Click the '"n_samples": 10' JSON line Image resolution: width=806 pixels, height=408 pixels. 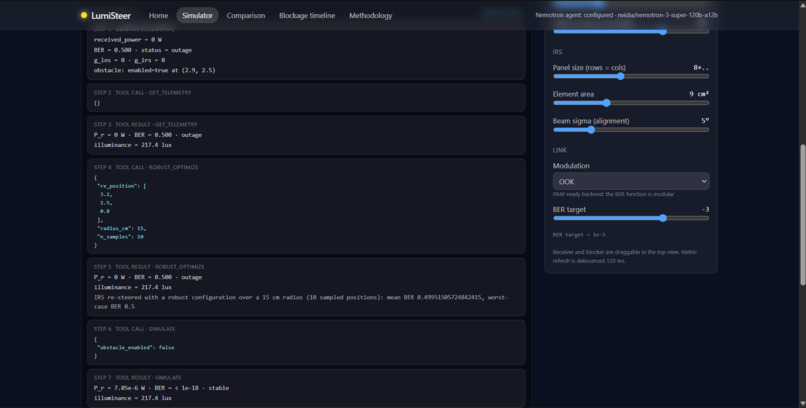[x=120, y=237]
